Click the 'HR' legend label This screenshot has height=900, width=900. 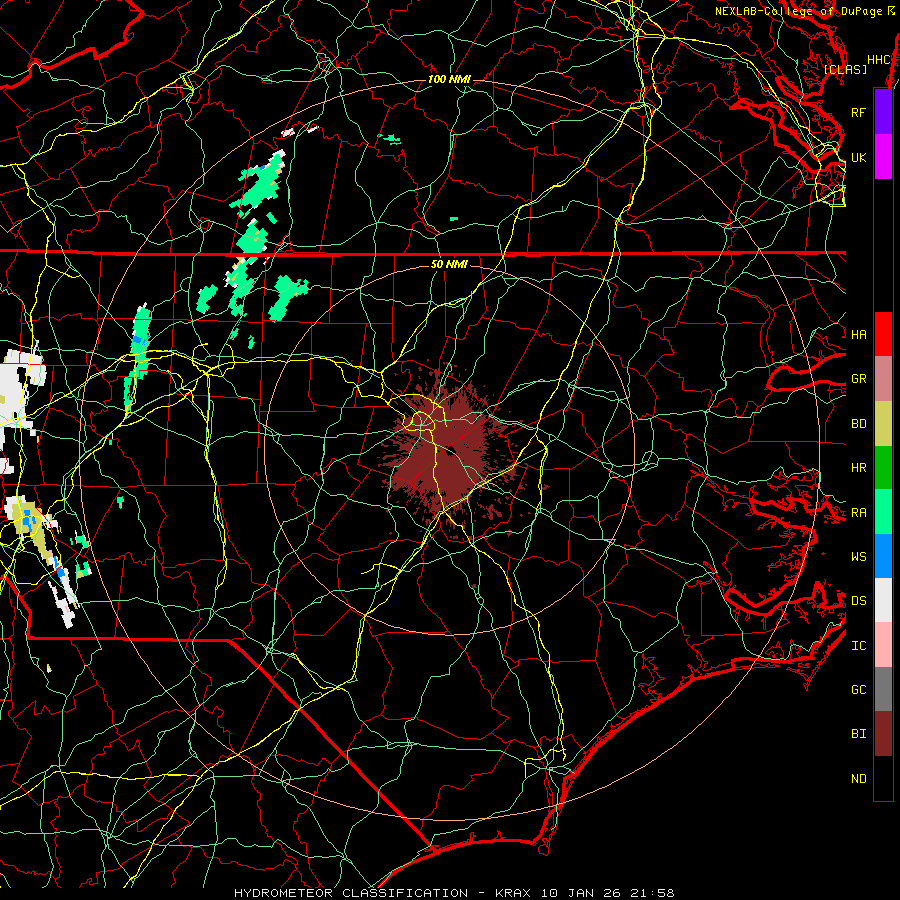tap(859, 468)
